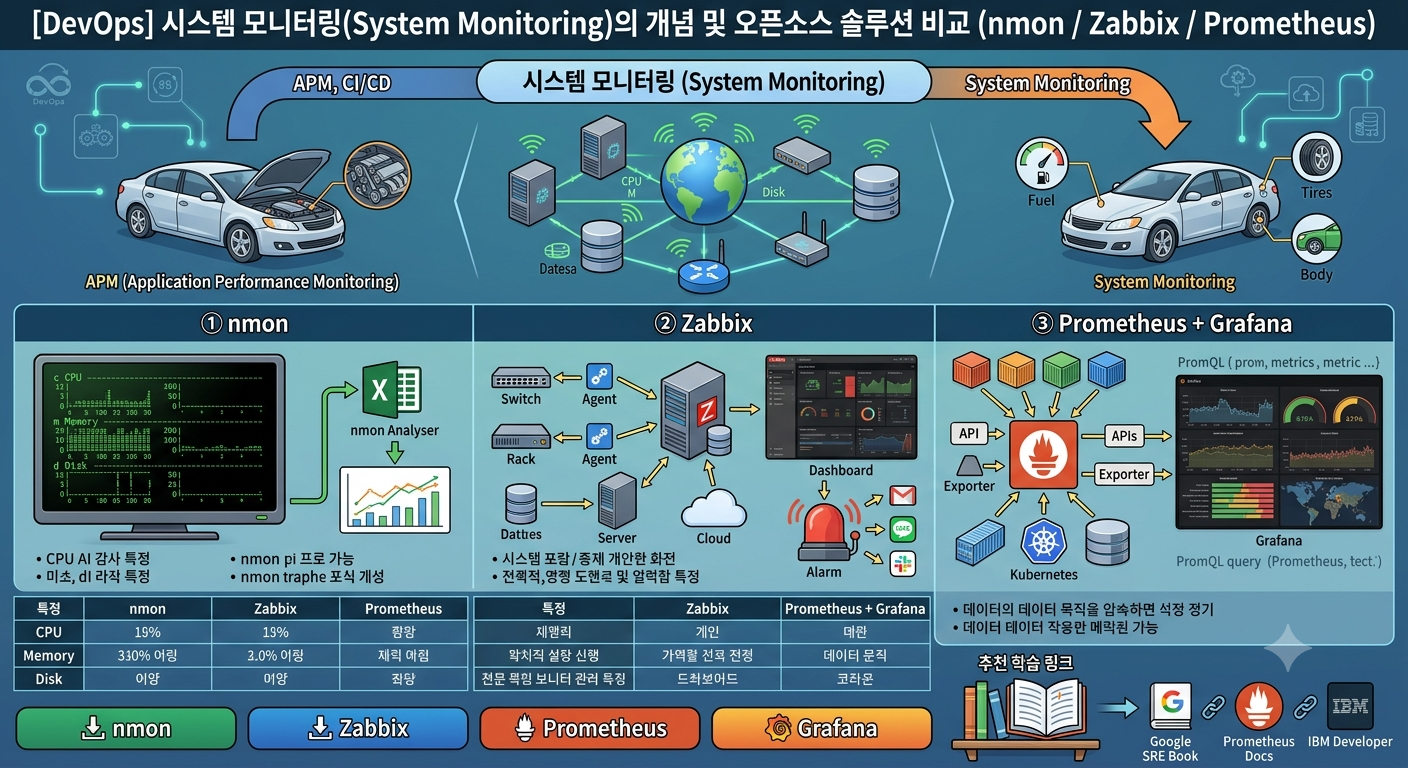Click the APM, CI/CD arrow label
This screenshot has height=768, width=1408.
click(342, 83)
